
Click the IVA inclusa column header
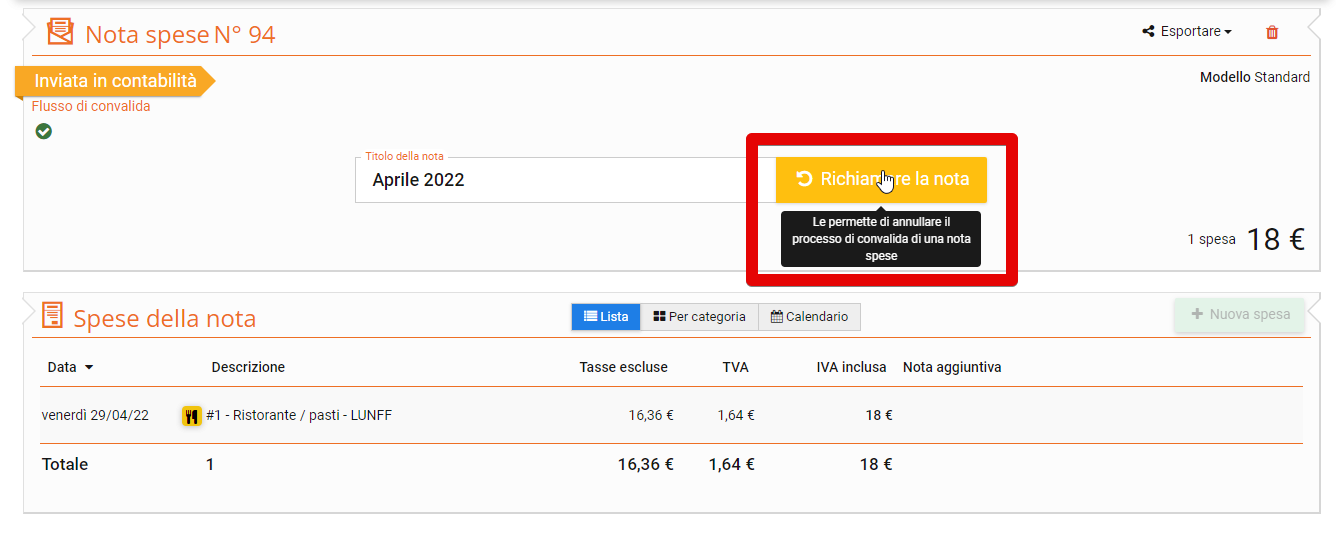click(x=851, y=367)
